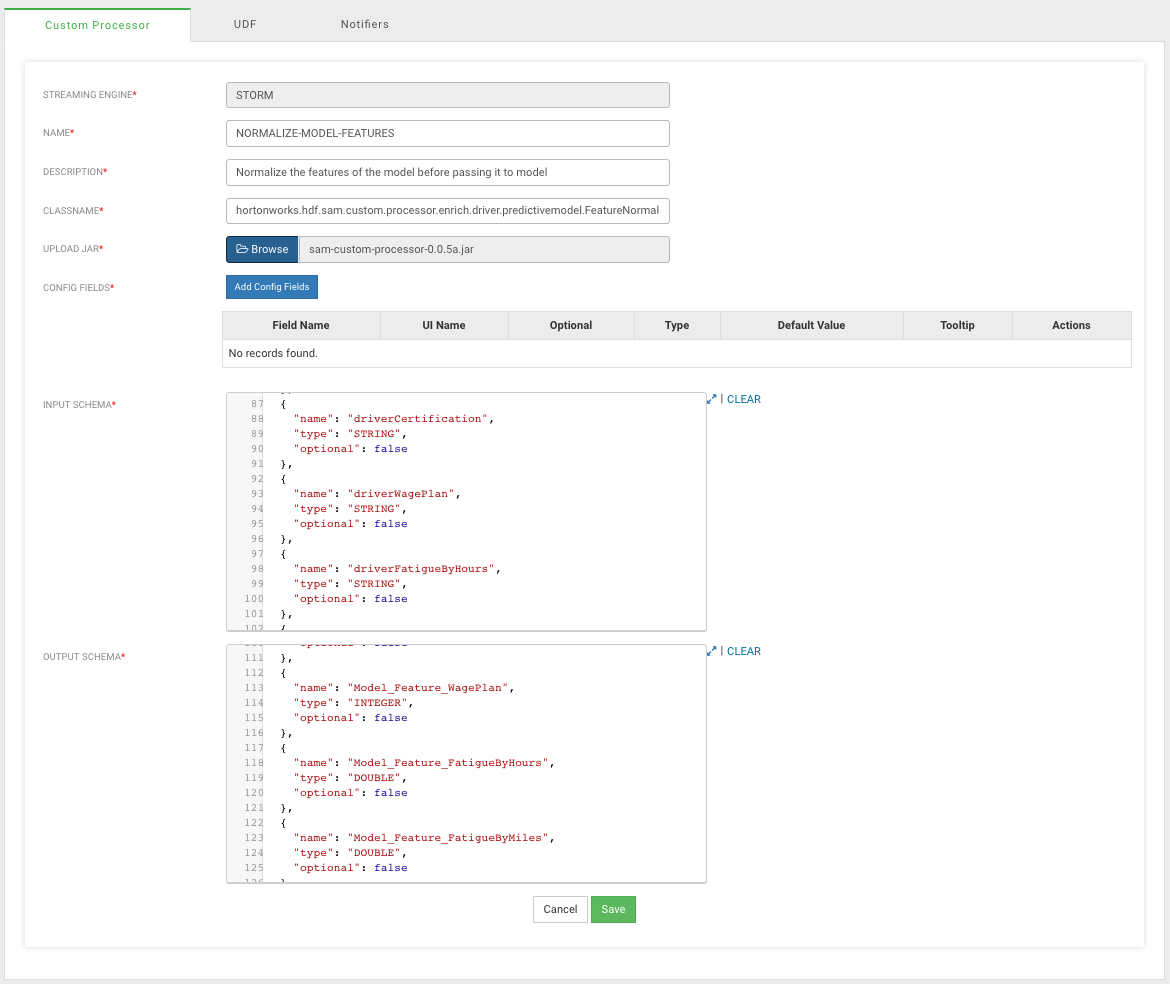This screenshot has height=984, width=1170.
Task: Click the Default Value column header
Action: [x=811, y=325]
